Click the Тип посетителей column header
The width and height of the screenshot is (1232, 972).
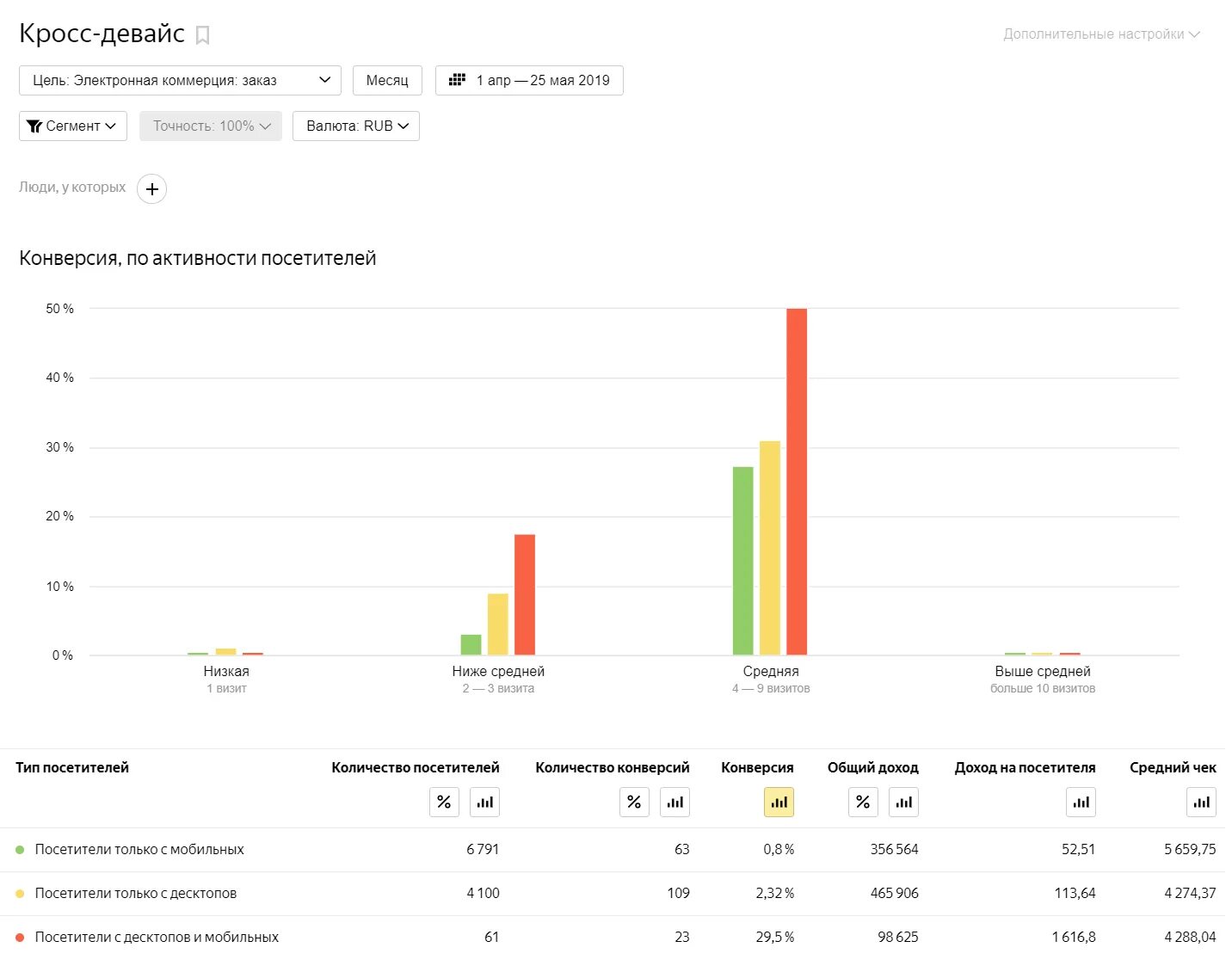tap(72, 767)
